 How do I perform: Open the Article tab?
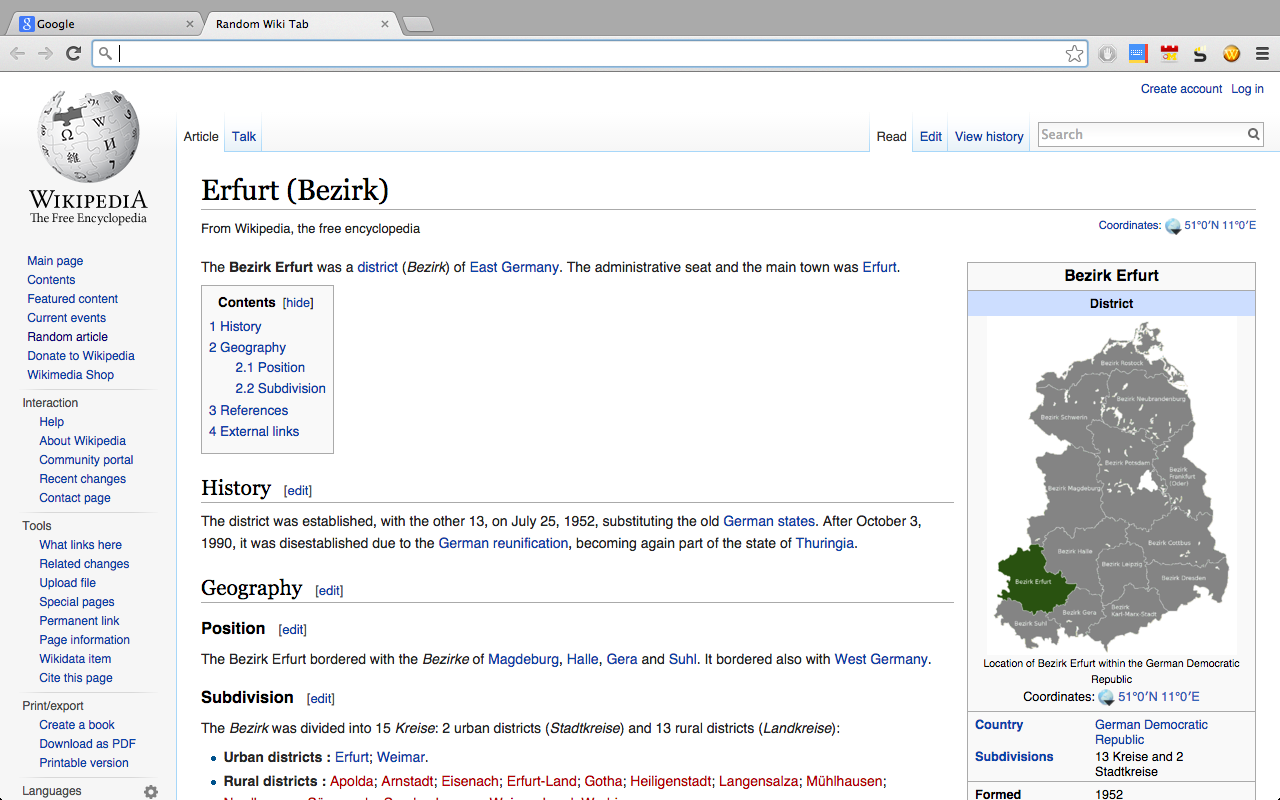click(201, 137)
